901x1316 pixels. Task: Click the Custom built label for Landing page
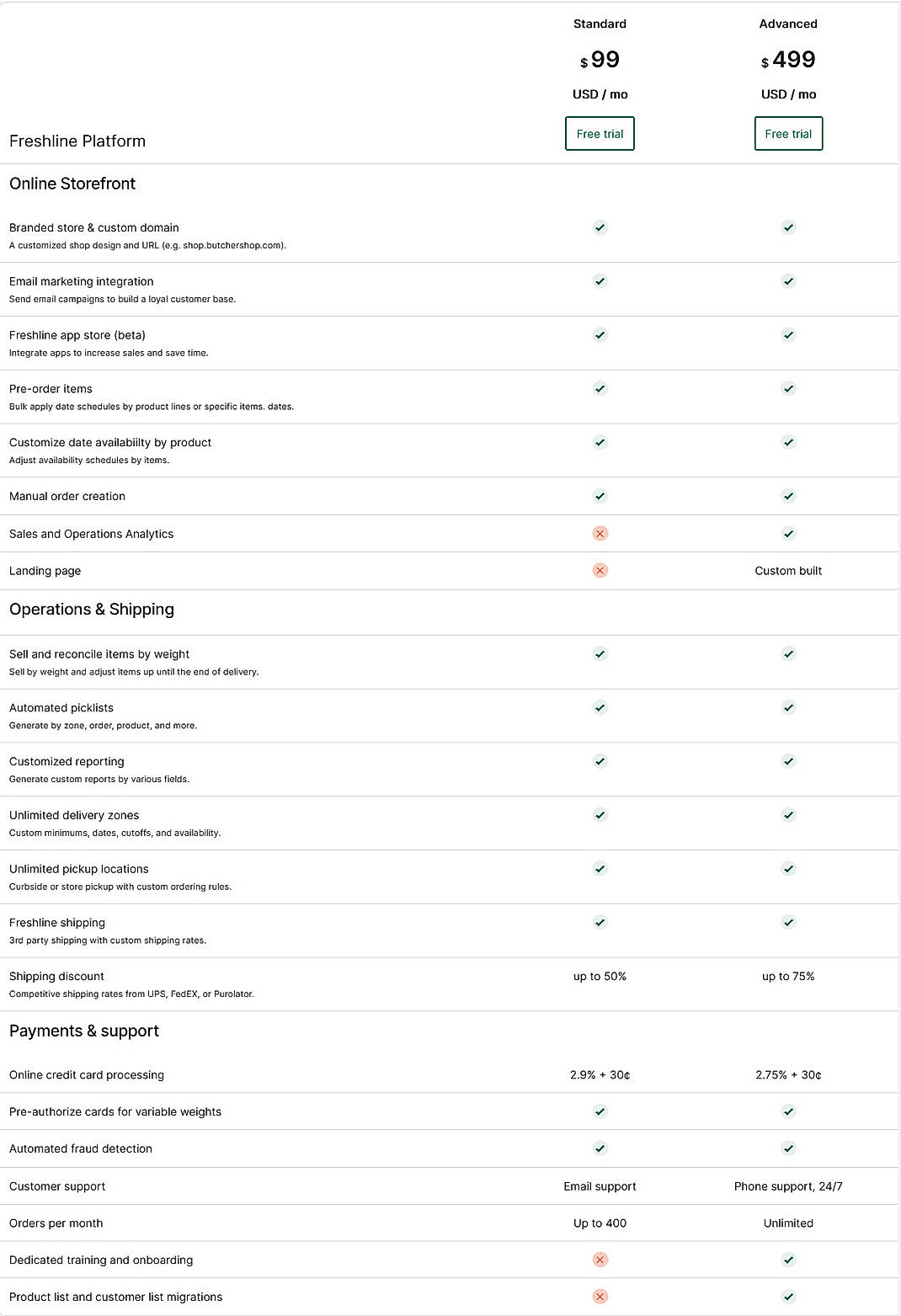[788, 570]
